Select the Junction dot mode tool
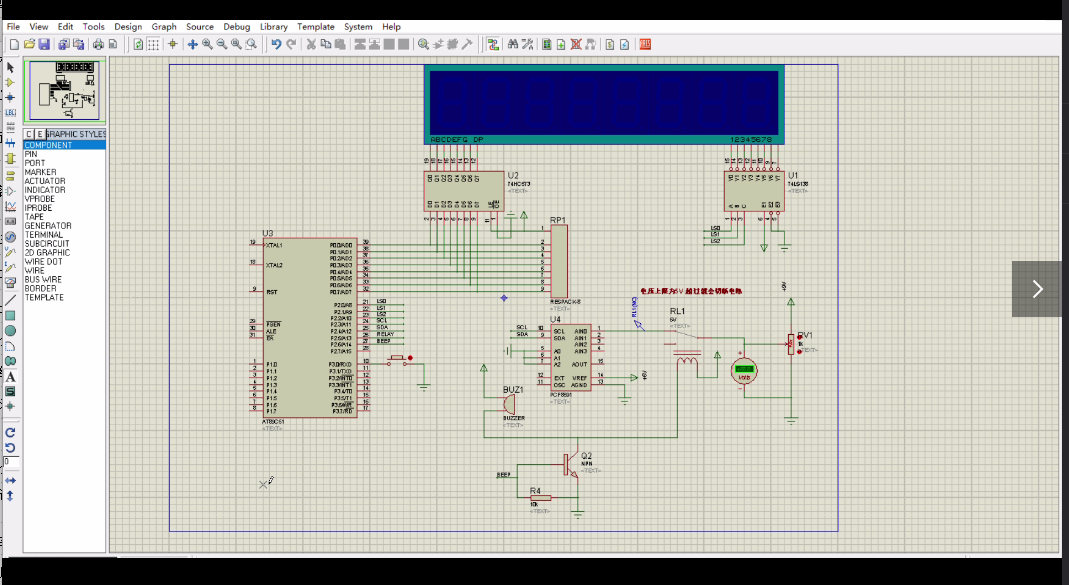 10,98
